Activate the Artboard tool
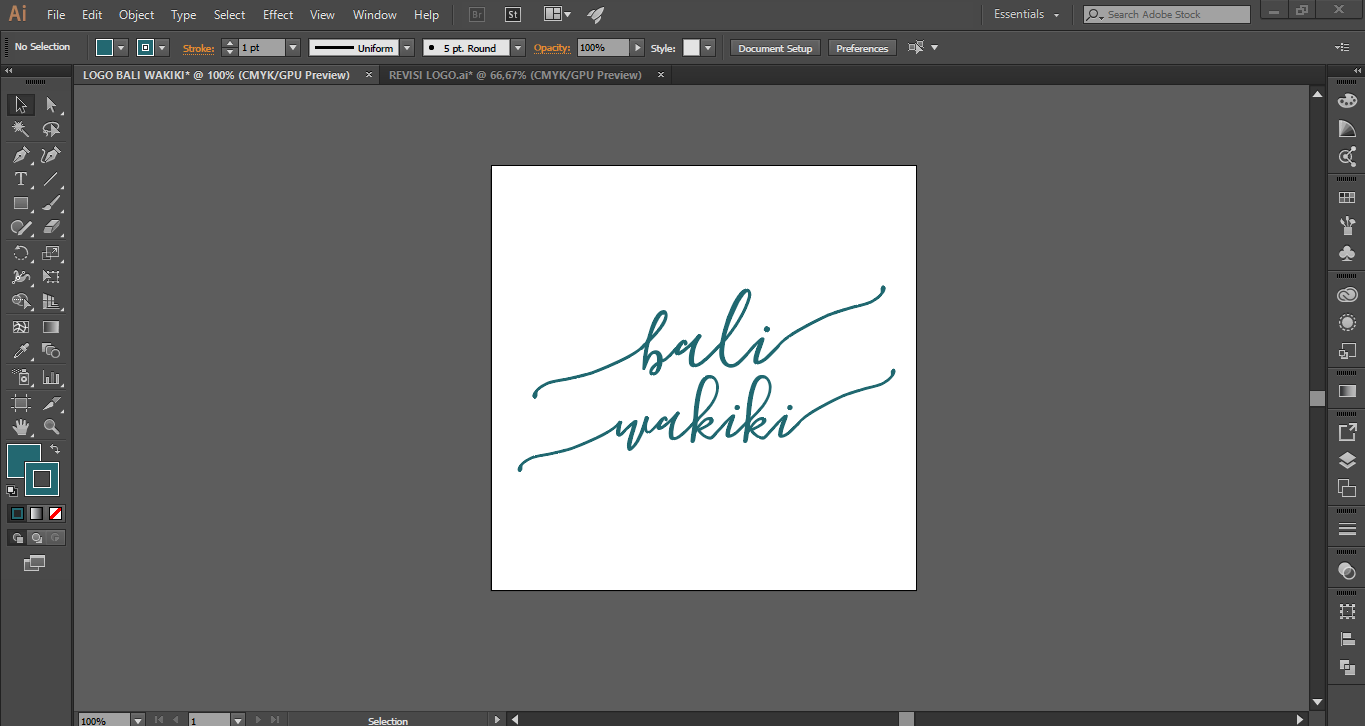The height and width of the screenshot is (726, 1365). [x=21, y=403]
